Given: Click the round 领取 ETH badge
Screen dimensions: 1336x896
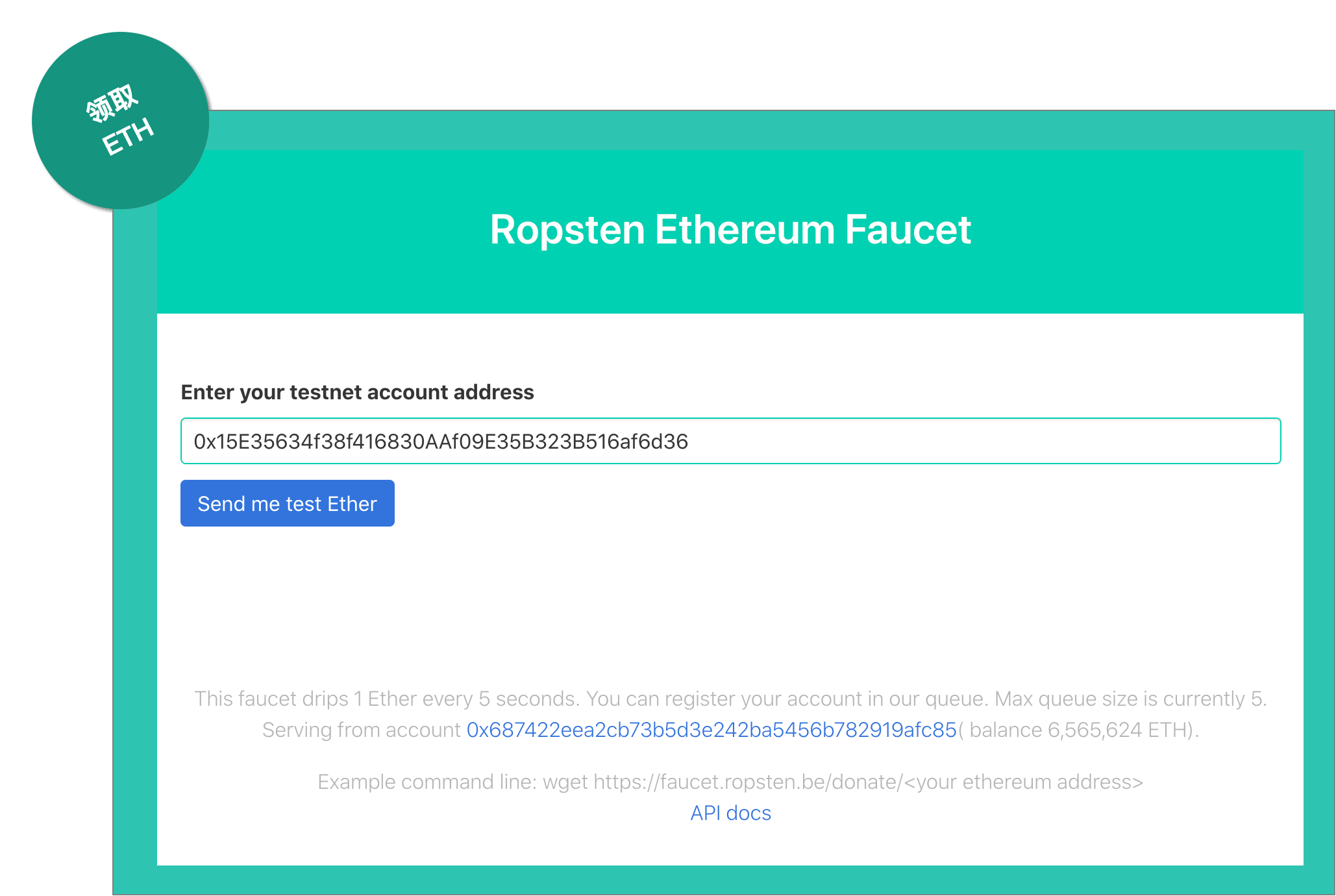Looking at the screenshot, I should pos(121,121).
